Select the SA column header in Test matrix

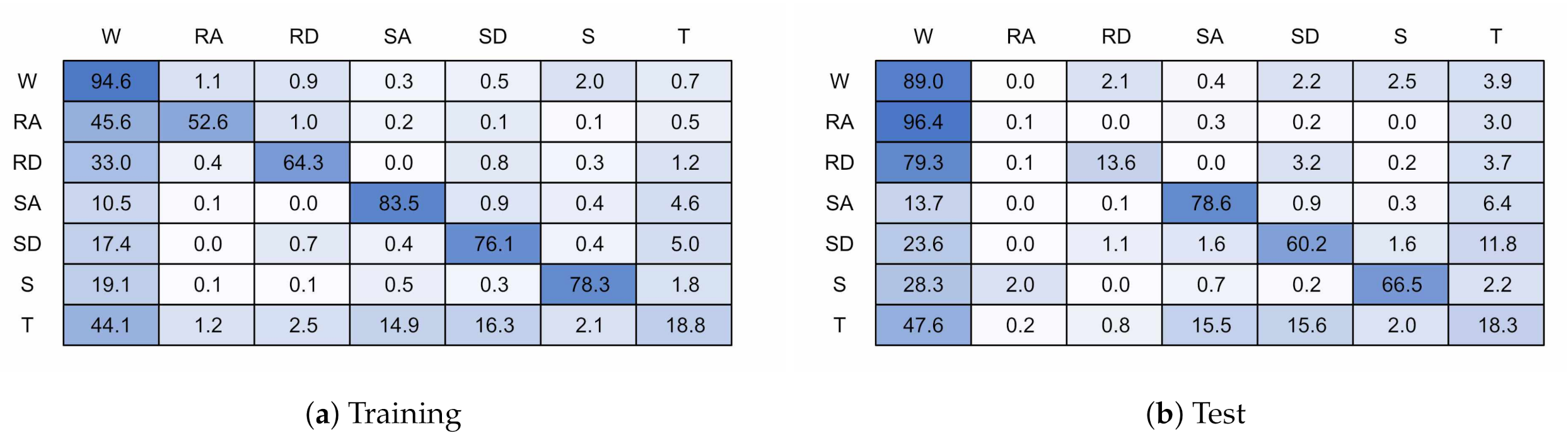pos(1210,37)
